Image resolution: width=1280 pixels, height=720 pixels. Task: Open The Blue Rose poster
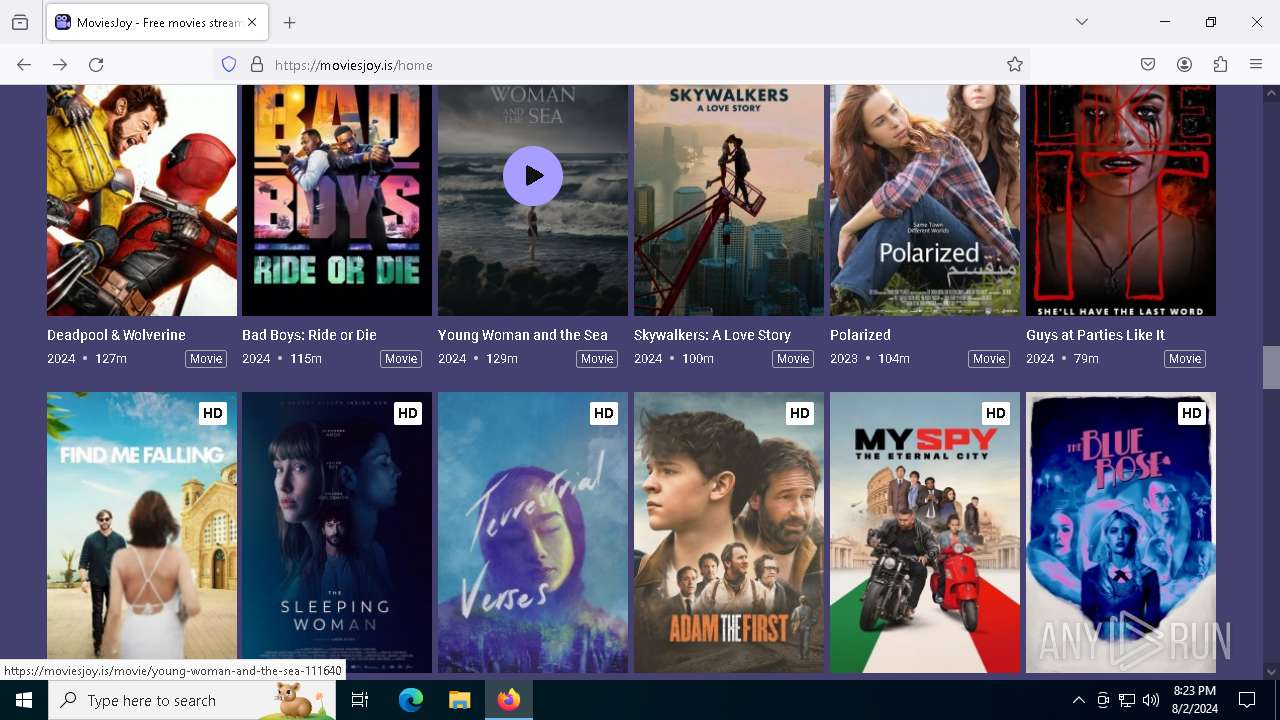coord(1121,532)
